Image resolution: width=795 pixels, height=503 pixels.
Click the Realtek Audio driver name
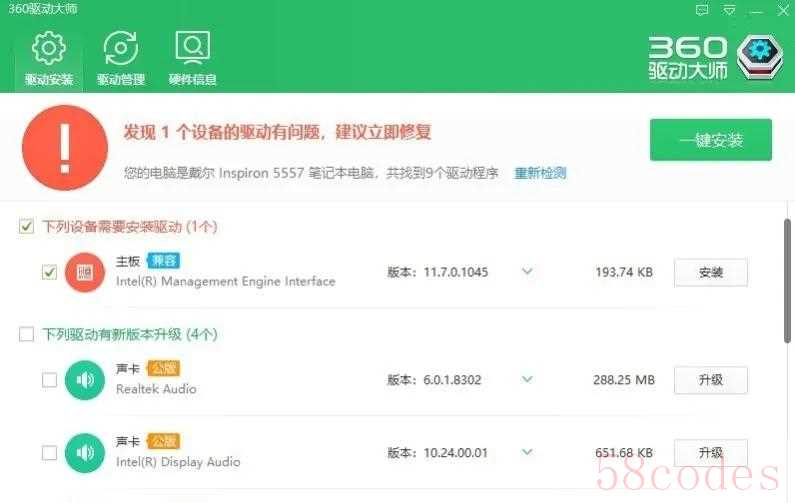click(x=156, y=389)
